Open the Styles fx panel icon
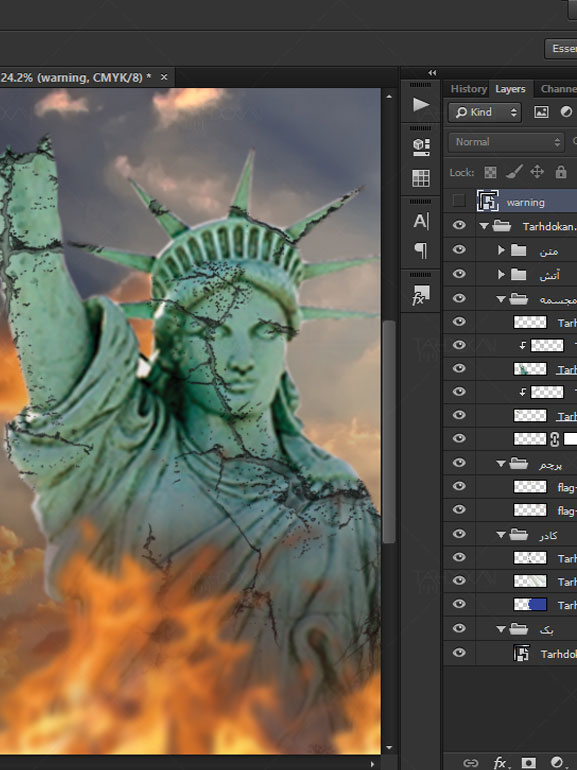 pos(421,295)
